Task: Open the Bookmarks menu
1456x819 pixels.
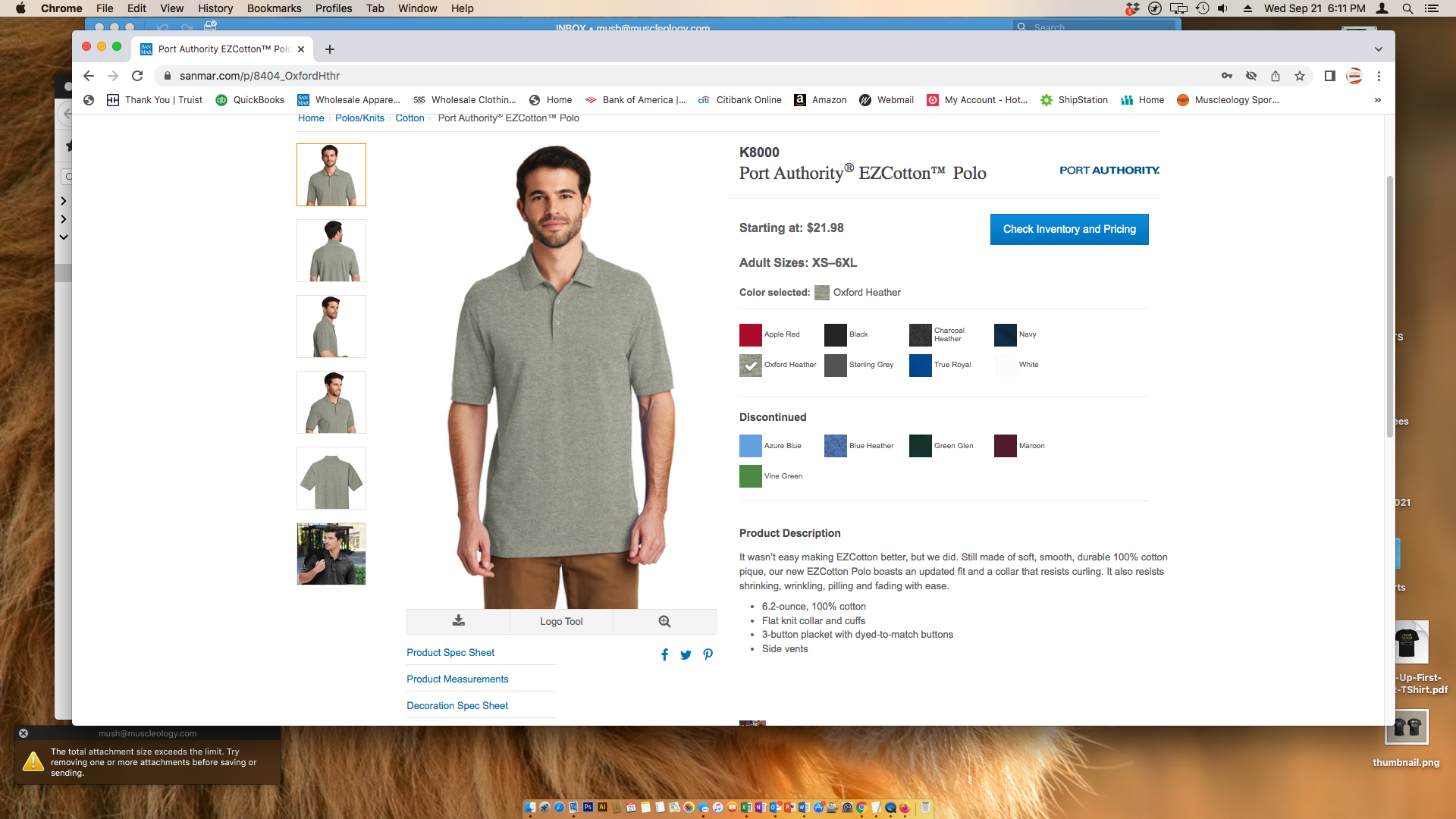Action: [274, 8]
